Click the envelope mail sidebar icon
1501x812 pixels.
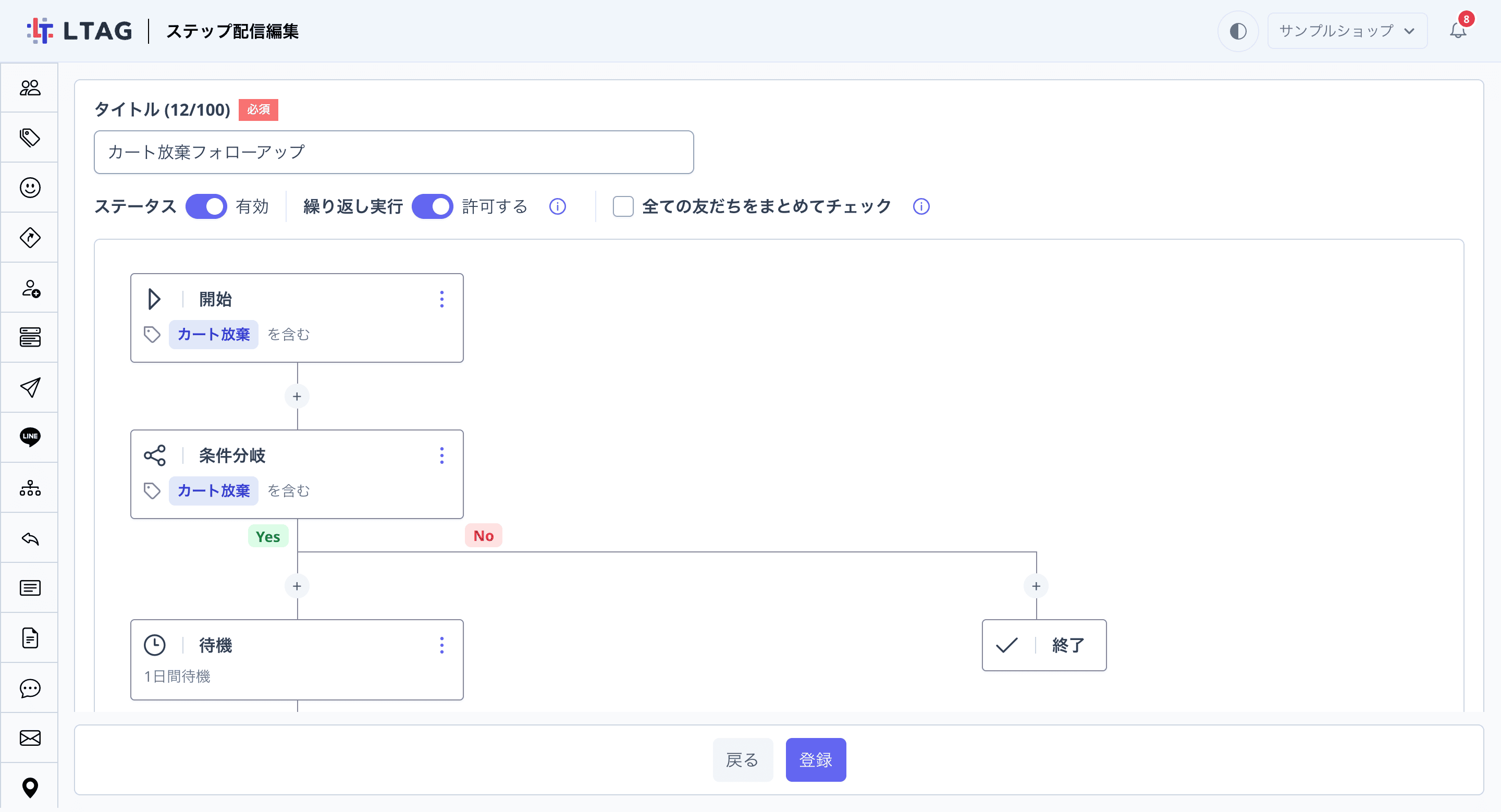(30, 738)
